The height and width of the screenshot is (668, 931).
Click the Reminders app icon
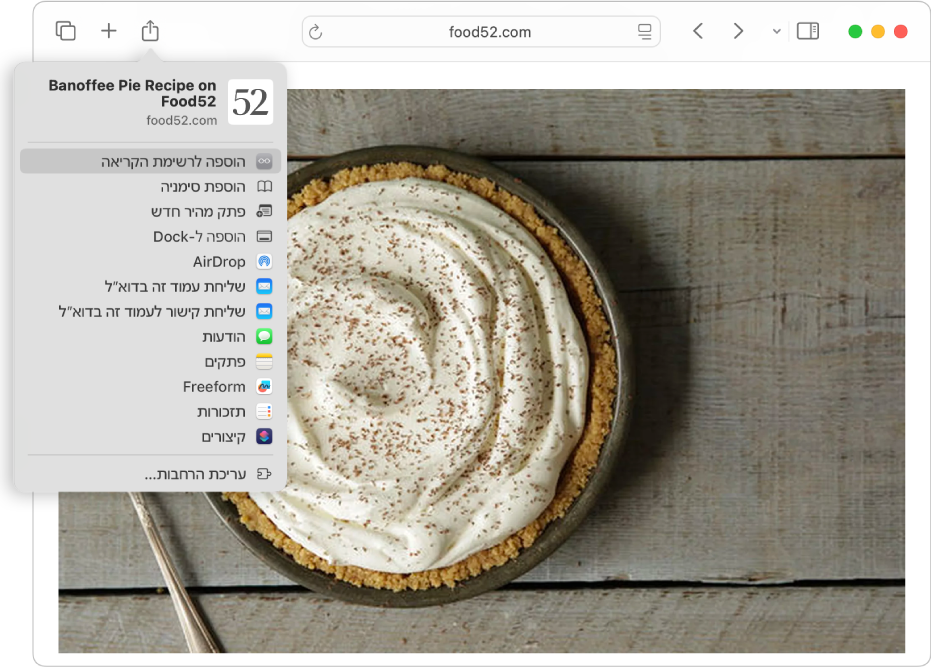click(264, 411)
